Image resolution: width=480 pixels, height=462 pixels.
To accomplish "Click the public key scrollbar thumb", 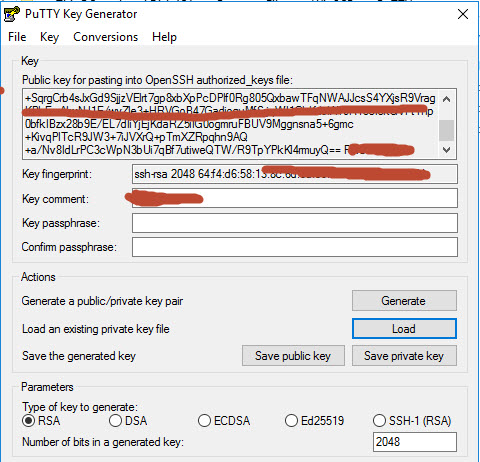I will pyautogui.click(x=447, y=131).
